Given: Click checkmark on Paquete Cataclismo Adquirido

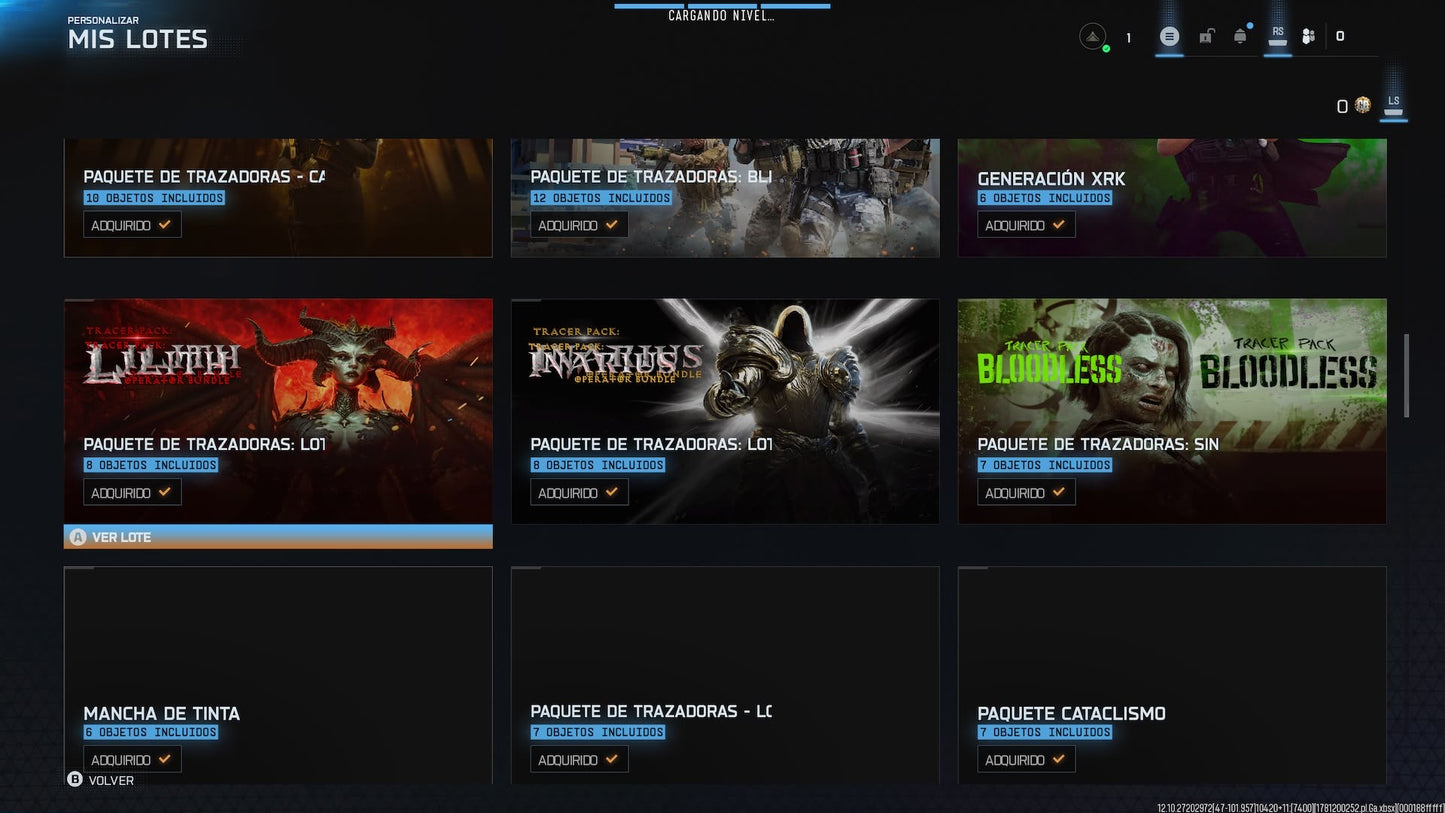Looking at the screenshot, I should point(1058,760).
